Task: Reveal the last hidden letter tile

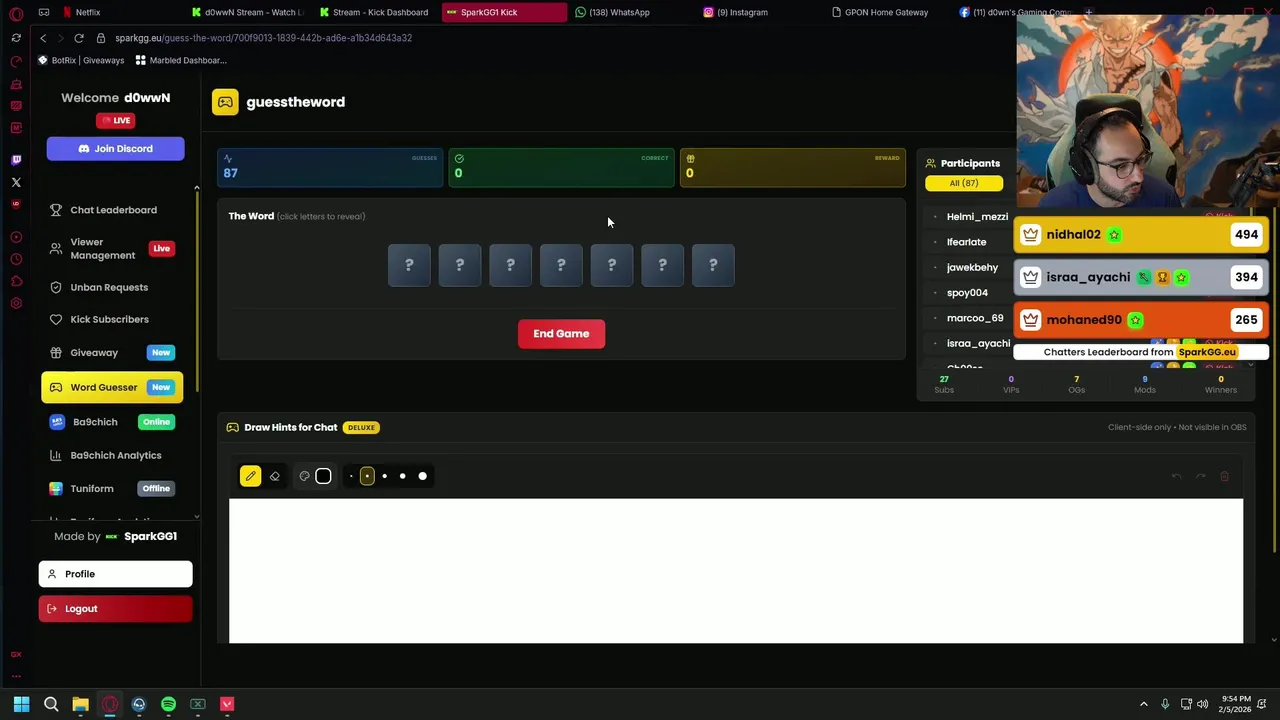Action: [713, 265]
